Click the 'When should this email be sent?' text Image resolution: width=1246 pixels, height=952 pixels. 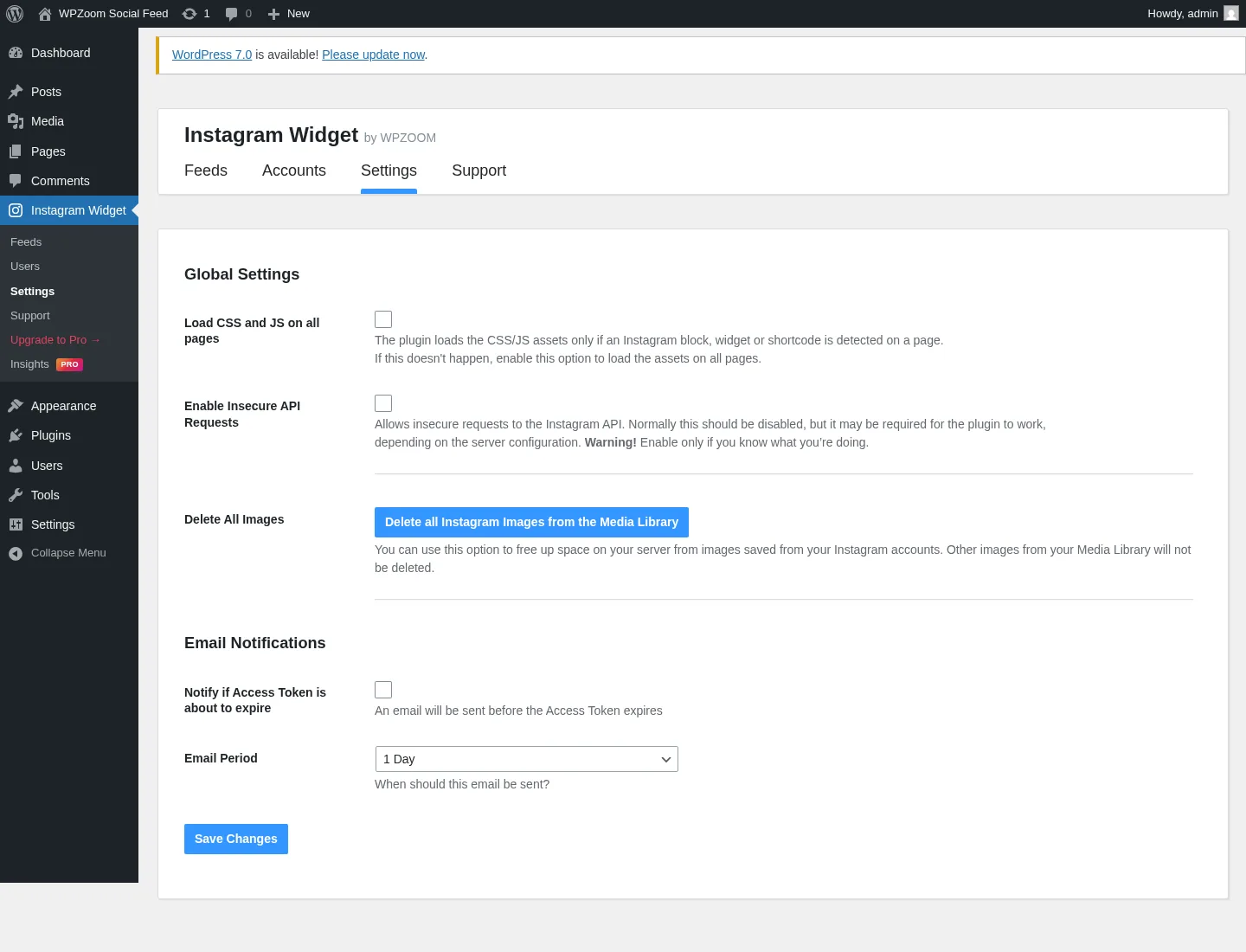pyautogui.click(x=462, y=784)
